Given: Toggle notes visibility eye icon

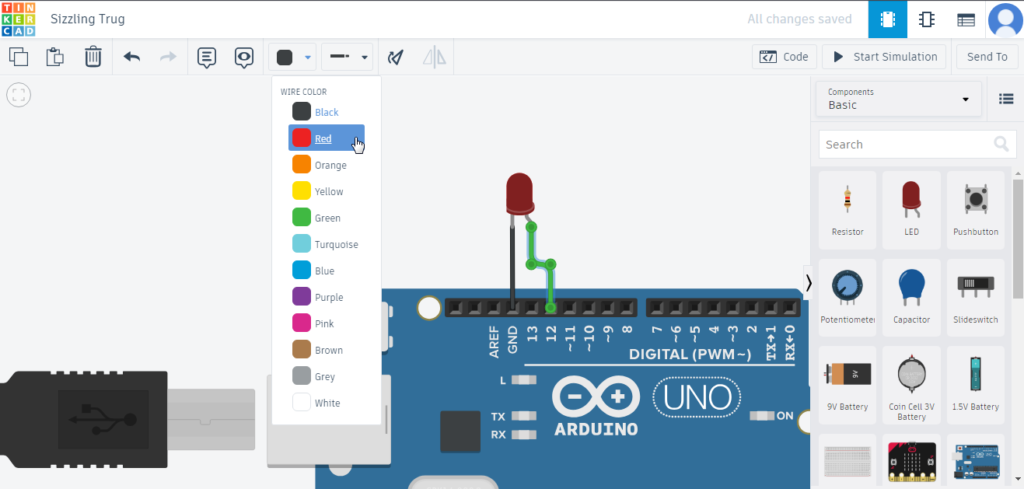Looking at the screenshot, I should (244, 57).
